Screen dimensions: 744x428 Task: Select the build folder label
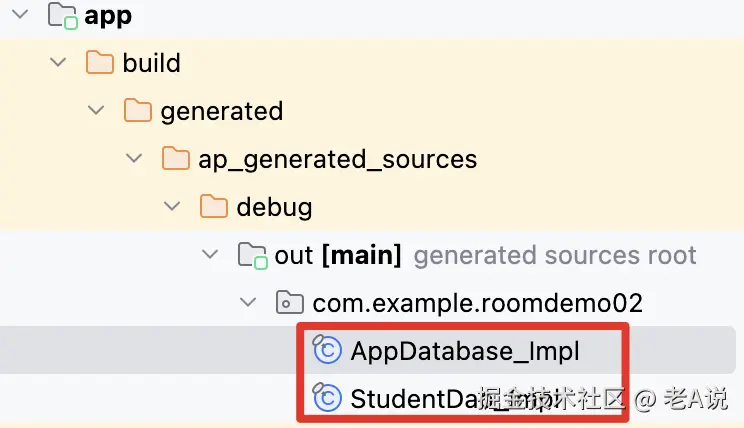151,63
